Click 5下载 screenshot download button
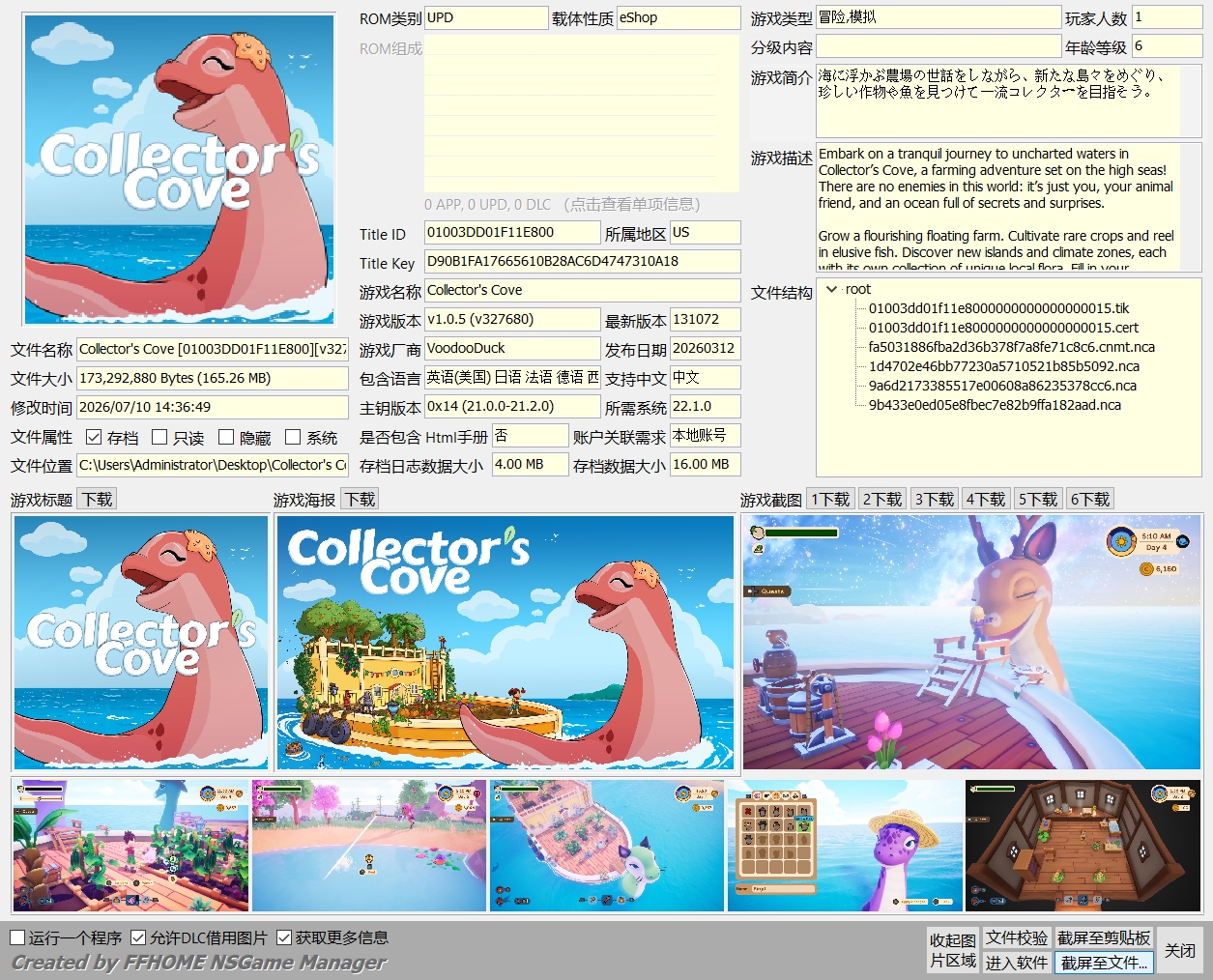 pos(1038,500)
